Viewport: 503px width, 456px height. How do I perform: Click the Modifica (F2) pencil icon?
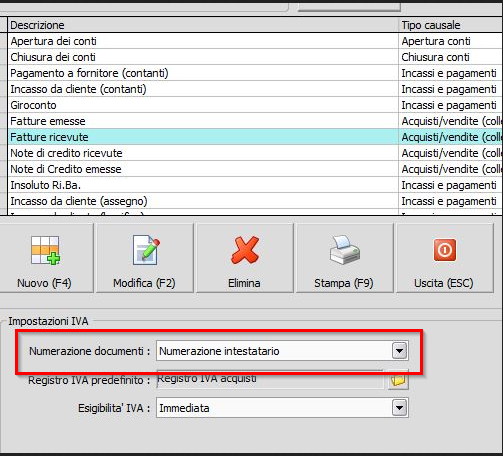[146, 250]
